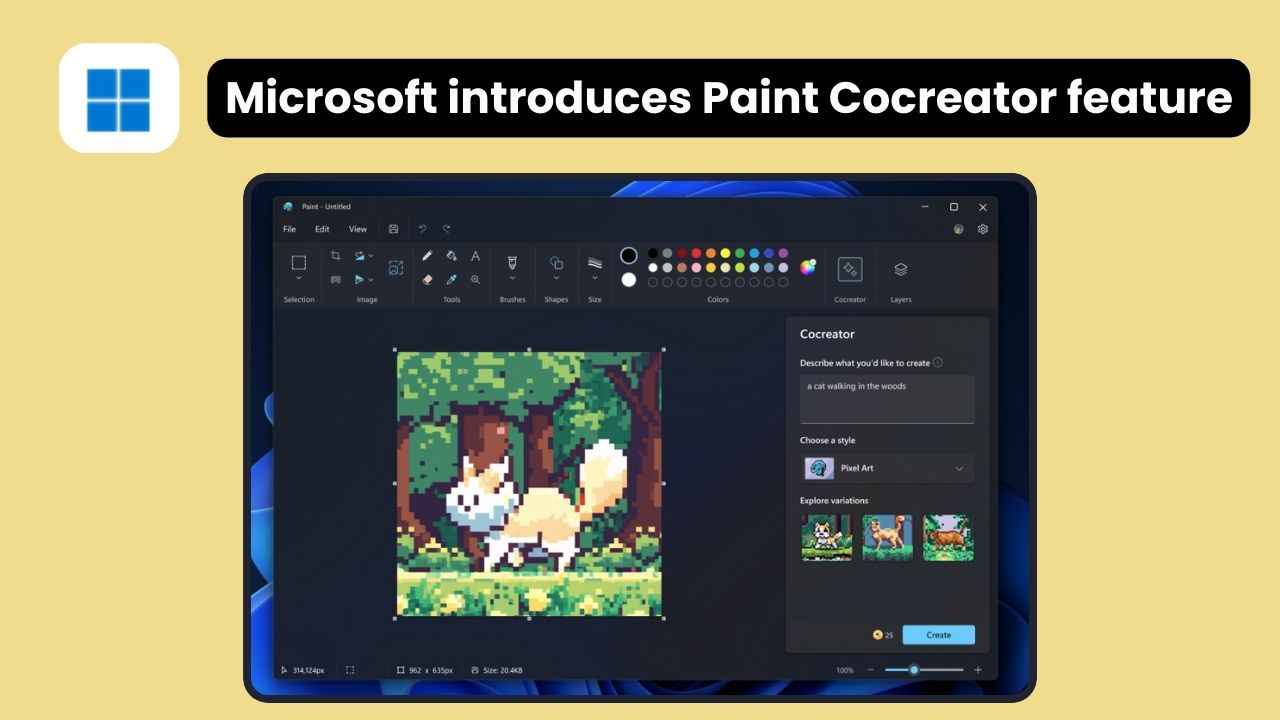Open Paint settings gear
The image size is (1280, 720).
coord(983,229)
